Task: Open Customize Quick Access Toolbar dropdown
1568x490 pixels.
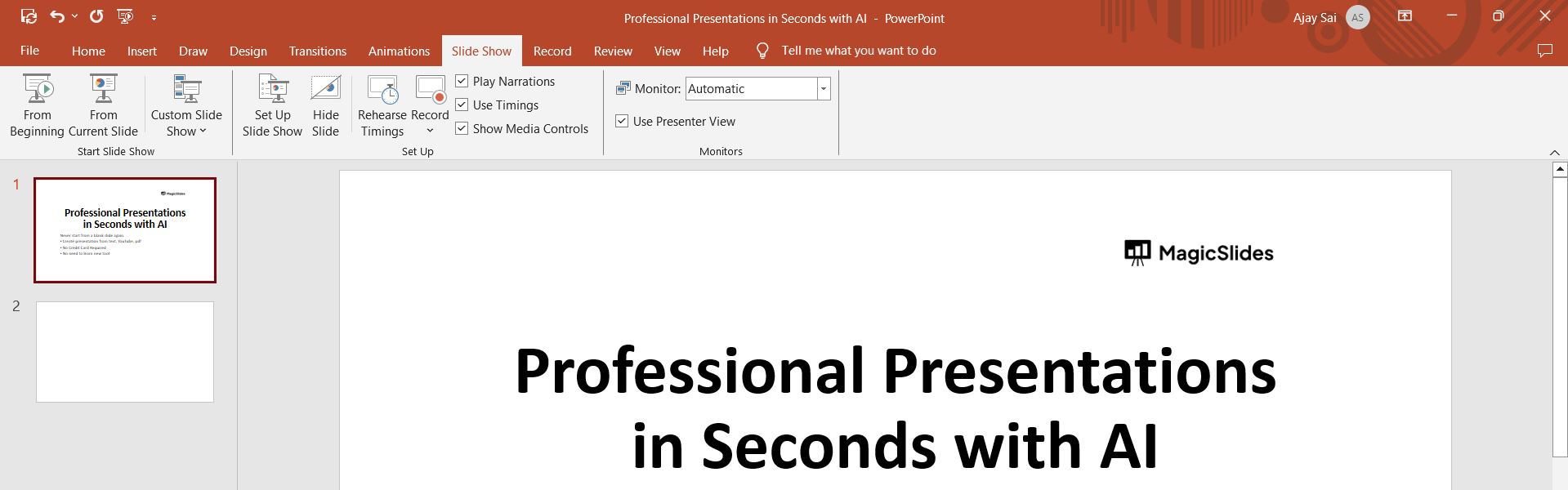Action: coord(154,17)
